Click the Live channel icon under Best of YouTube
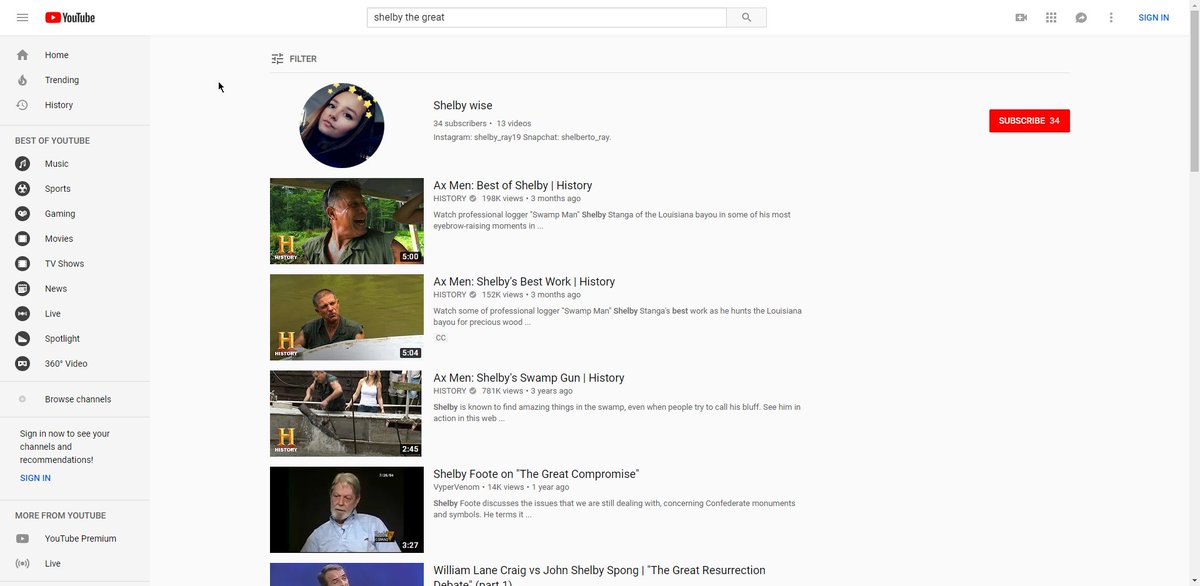The height and width of the screenshot is (586, 1200). pos(22,314)
